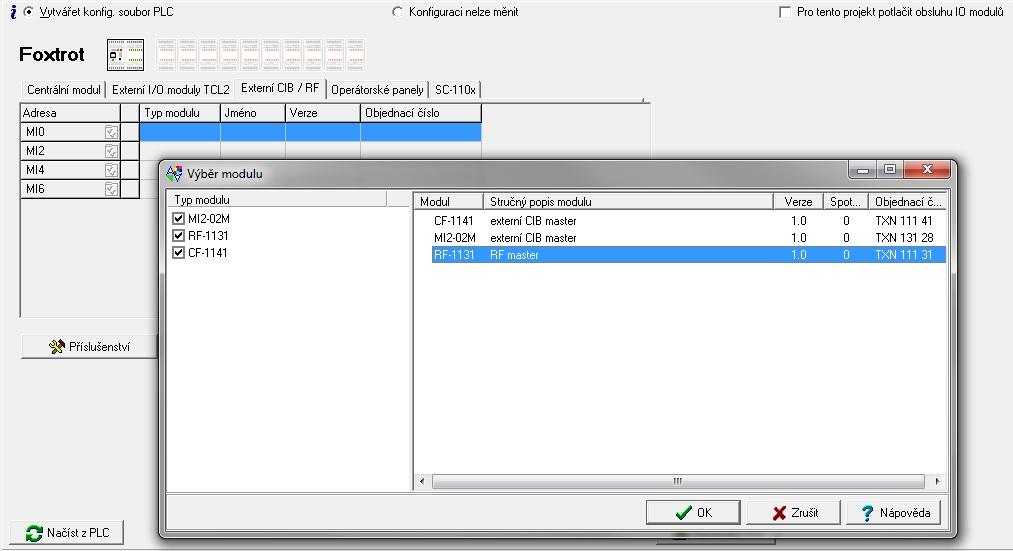This screenshot has height=551, width=1013.
Task: Open the Operátorské panely tab
Action: pos(377,90)
